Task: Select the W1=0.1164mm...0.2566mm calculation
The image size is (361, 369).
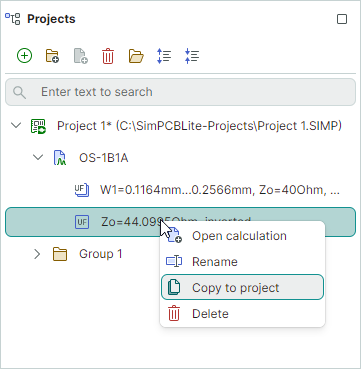Action: [x=180, y=190]
